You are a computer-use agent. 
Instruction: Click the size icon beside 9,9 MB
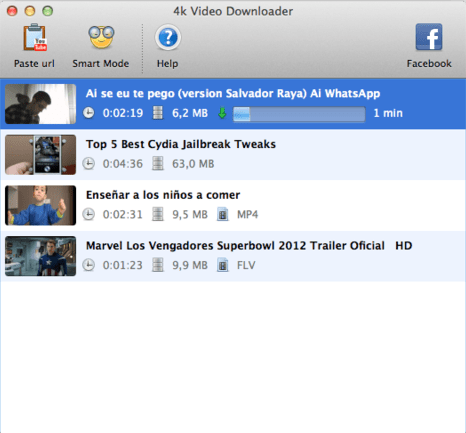tap(158, 265)
